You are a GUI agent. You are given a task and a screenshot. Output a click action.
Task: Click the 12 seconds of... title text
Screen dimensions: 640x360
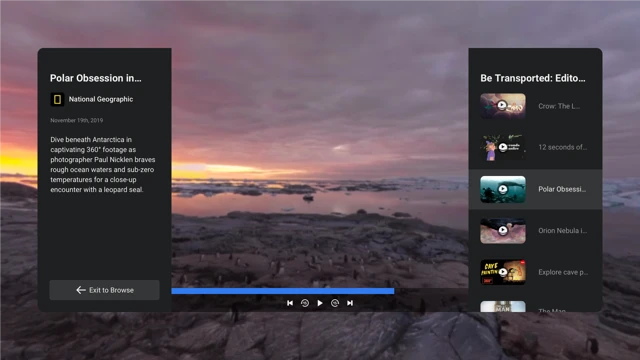(562, 147)
